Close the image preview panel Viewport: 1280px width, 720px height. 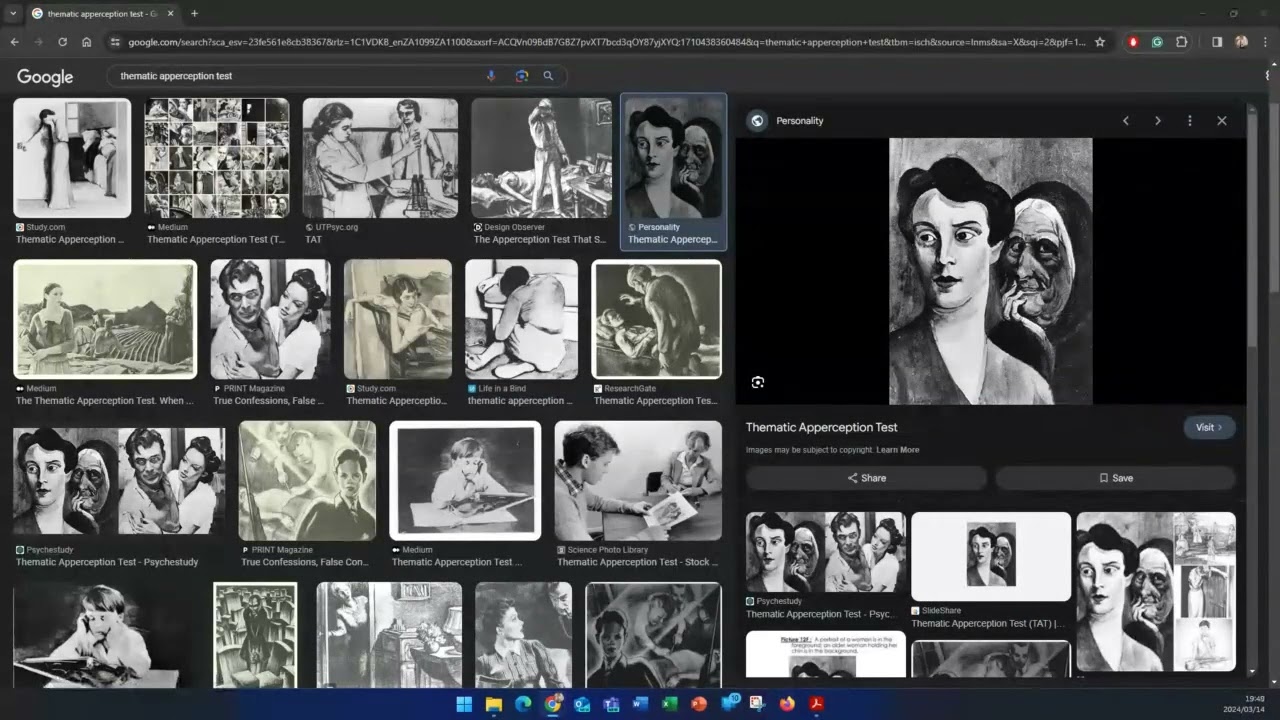tap(1222, 120)
